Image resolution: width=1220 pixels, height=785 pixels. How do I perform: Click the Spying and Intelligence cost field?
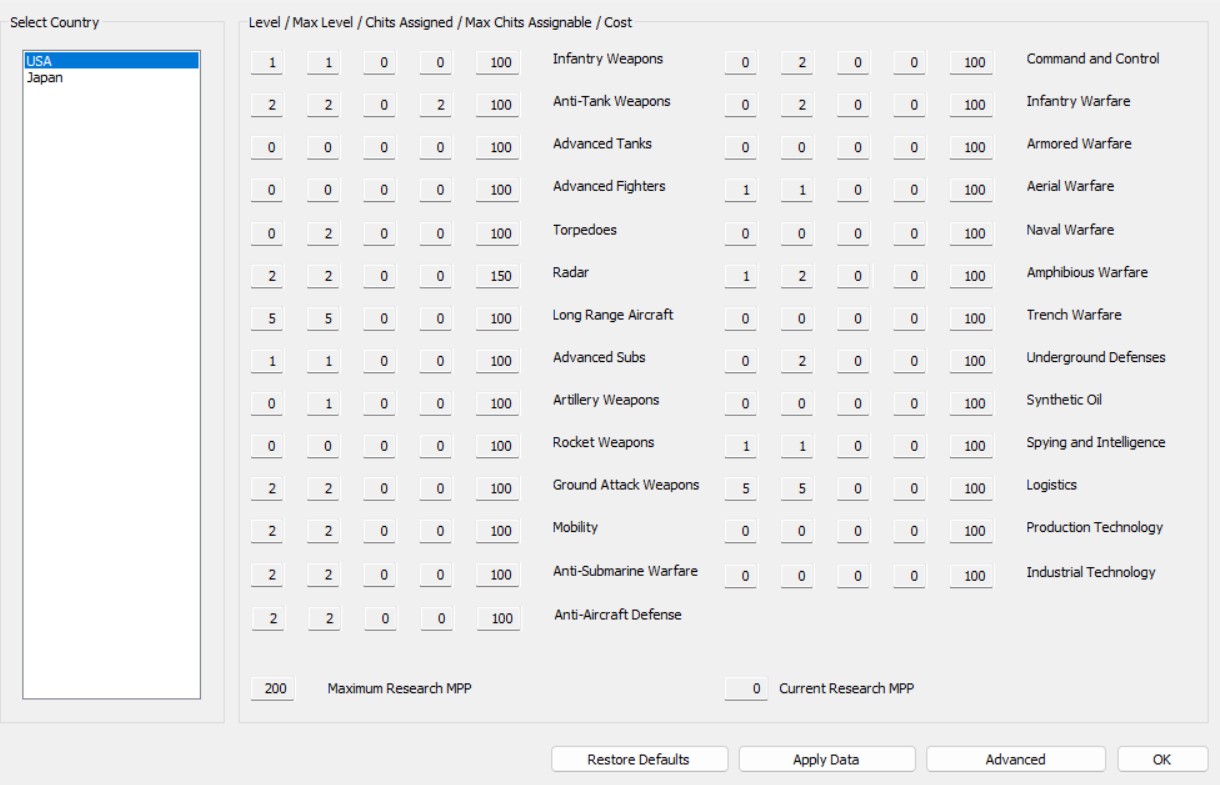coord(973,446)
